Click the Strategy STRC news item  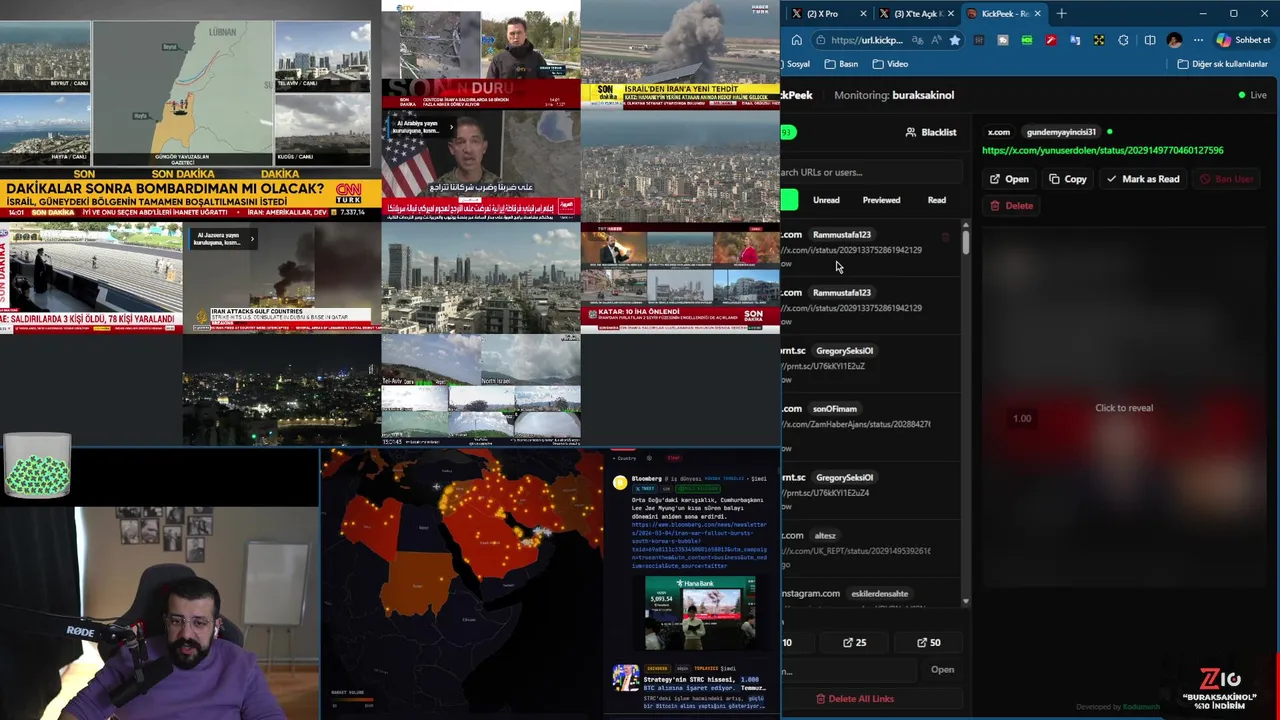(x=692, y=686)
